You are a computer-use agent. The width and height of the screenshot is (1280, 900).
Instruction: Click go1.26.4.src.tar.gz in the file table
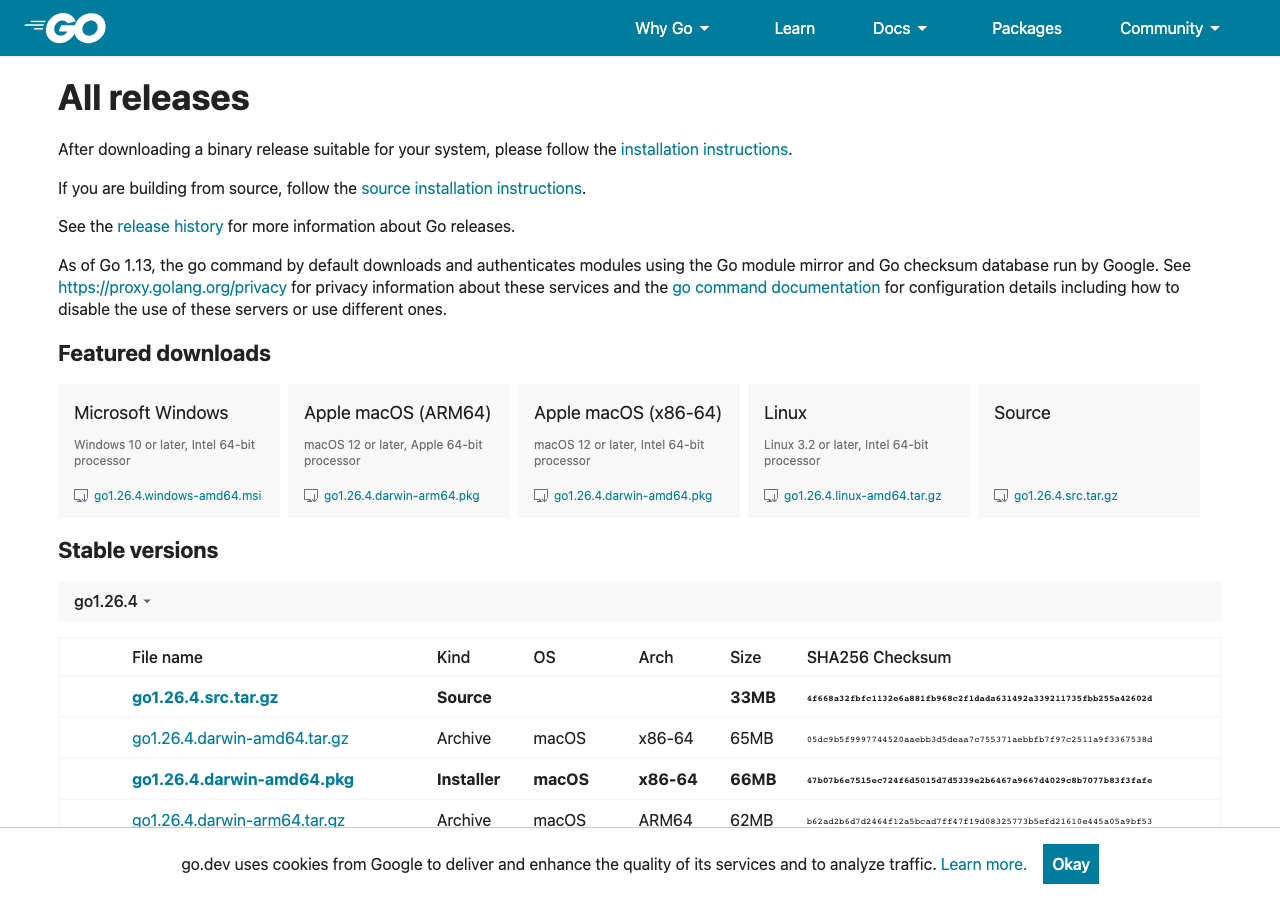[x=205, y=697]
